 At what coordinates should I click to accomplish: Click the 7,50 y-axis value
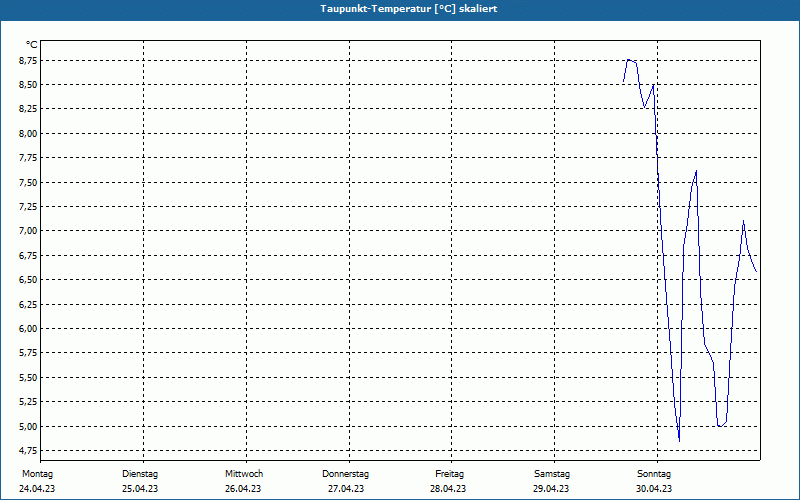pyautogui.click(x=28, y=183)
